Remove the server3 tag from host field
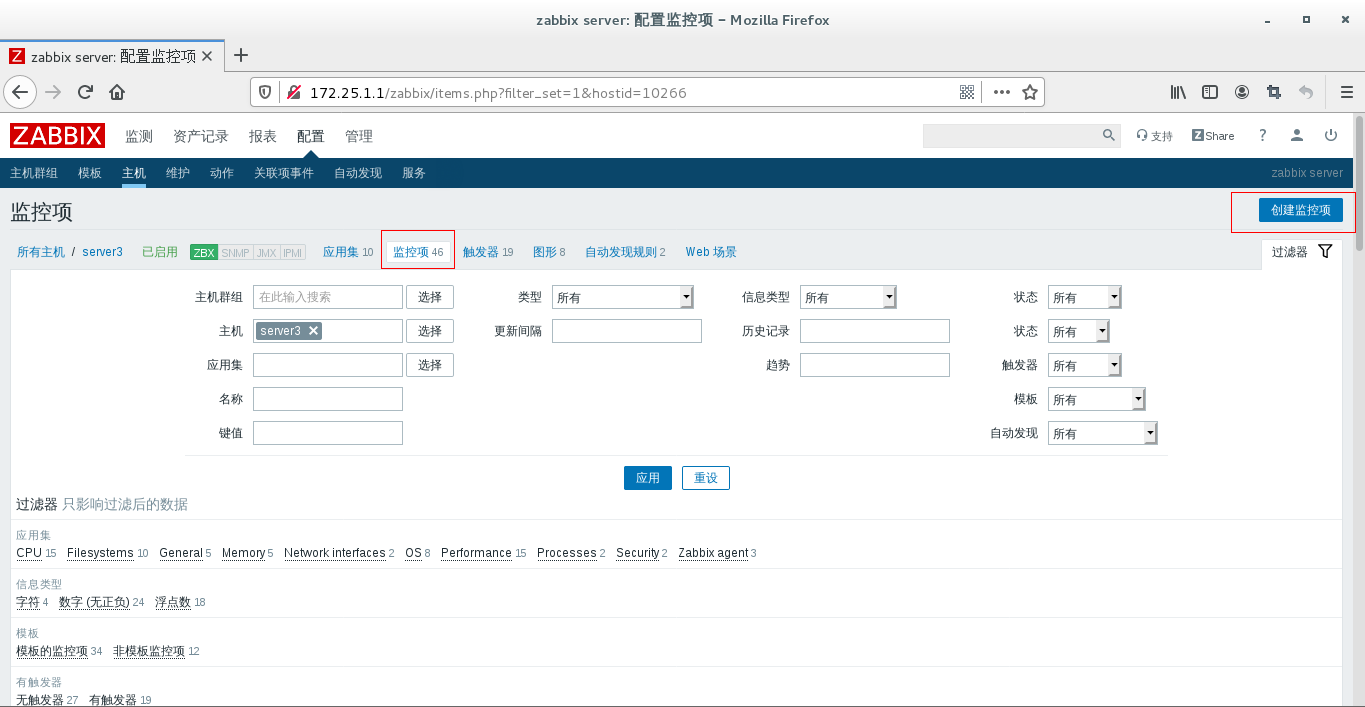The width and height of the screenshot is (1365, 707). [313, 331]
